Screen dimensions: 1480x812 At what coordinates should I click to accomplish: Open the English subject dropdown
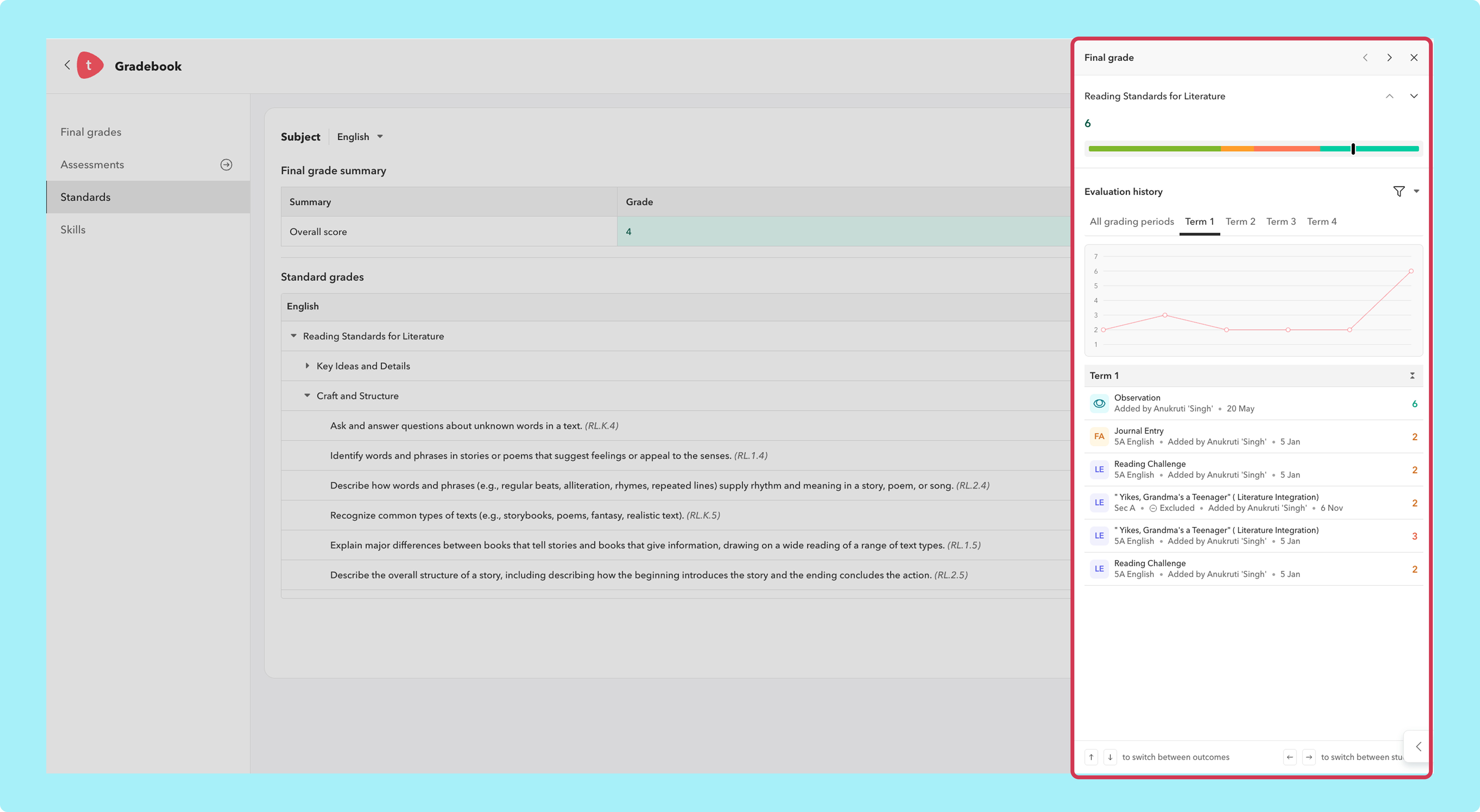tap(360, 137)
